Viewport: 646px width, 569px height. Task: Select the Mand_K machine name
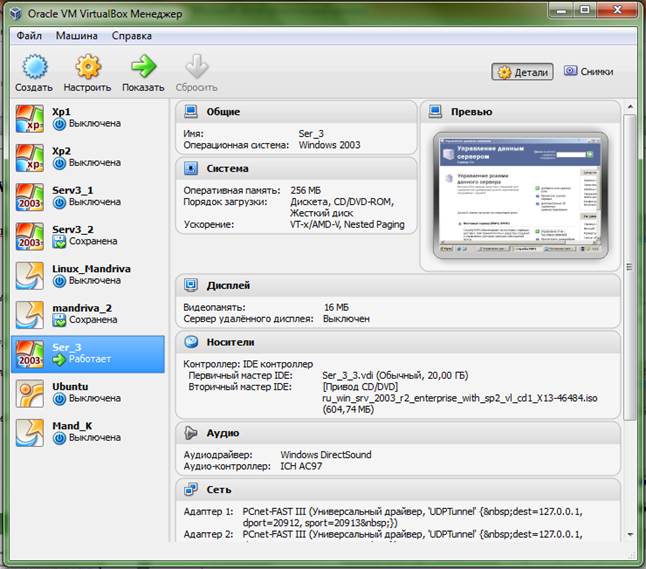tap(72, 426)
